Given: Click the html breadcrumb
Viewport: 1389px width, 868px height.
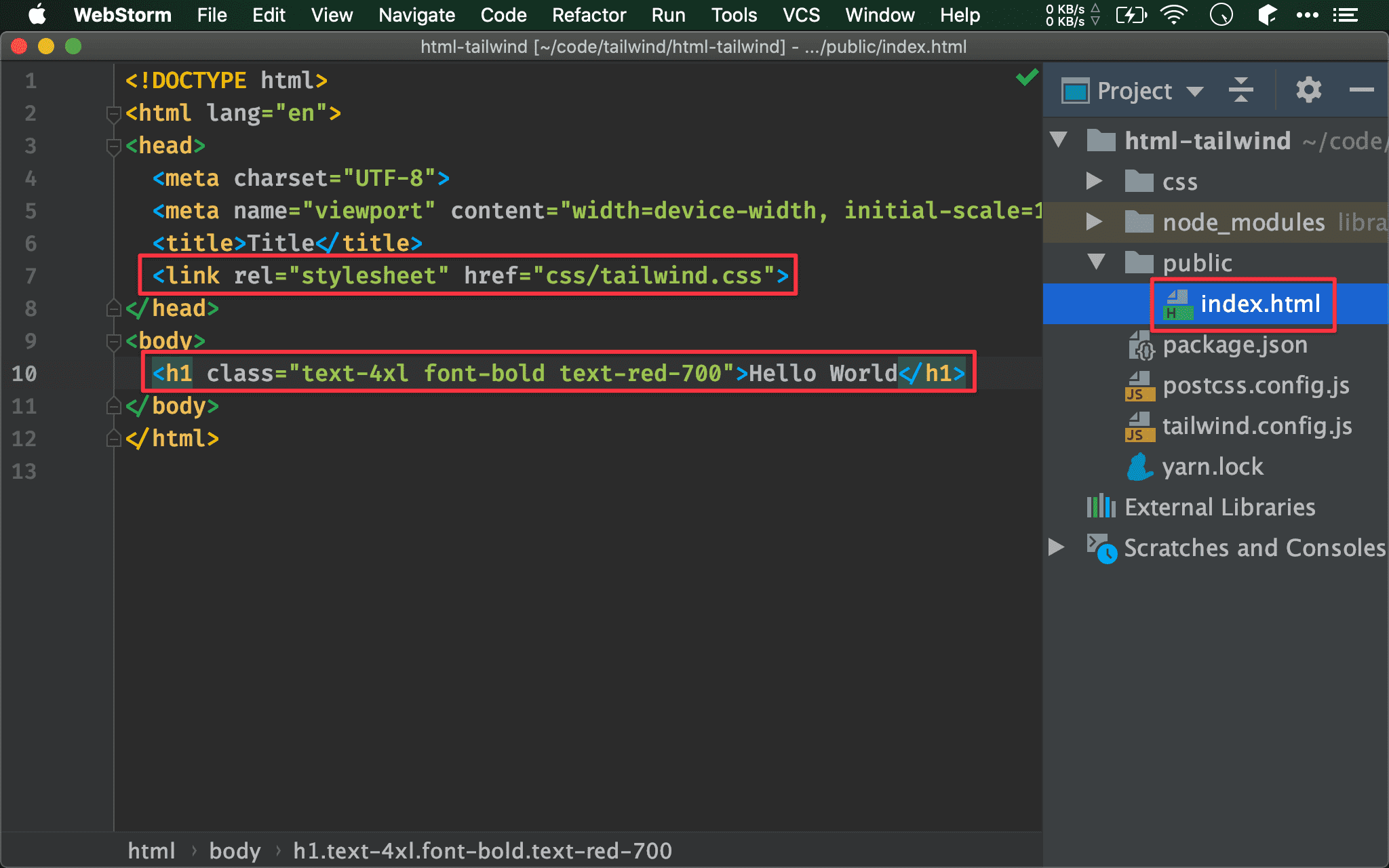Looking at the screenshot, I should click(151, 850).
